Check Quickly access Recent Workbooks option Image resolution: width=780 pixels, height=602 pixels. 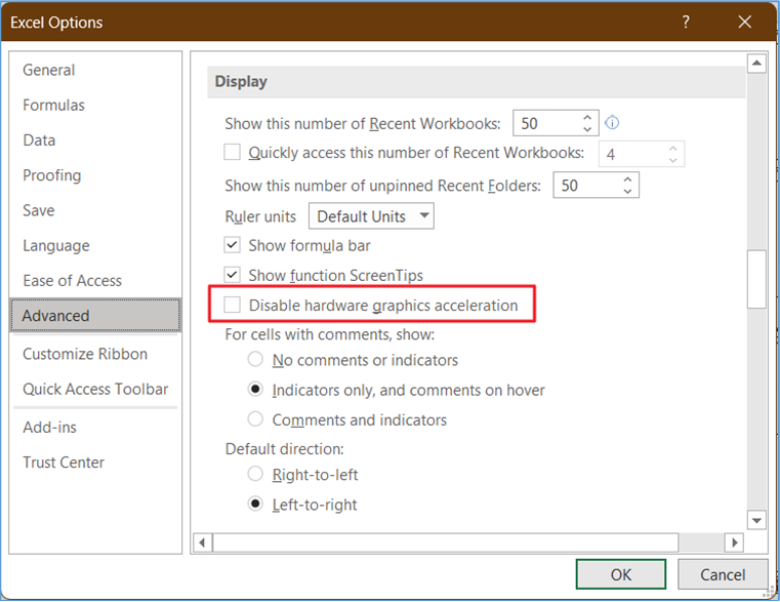pyautogui.click(x=232, y=152)
